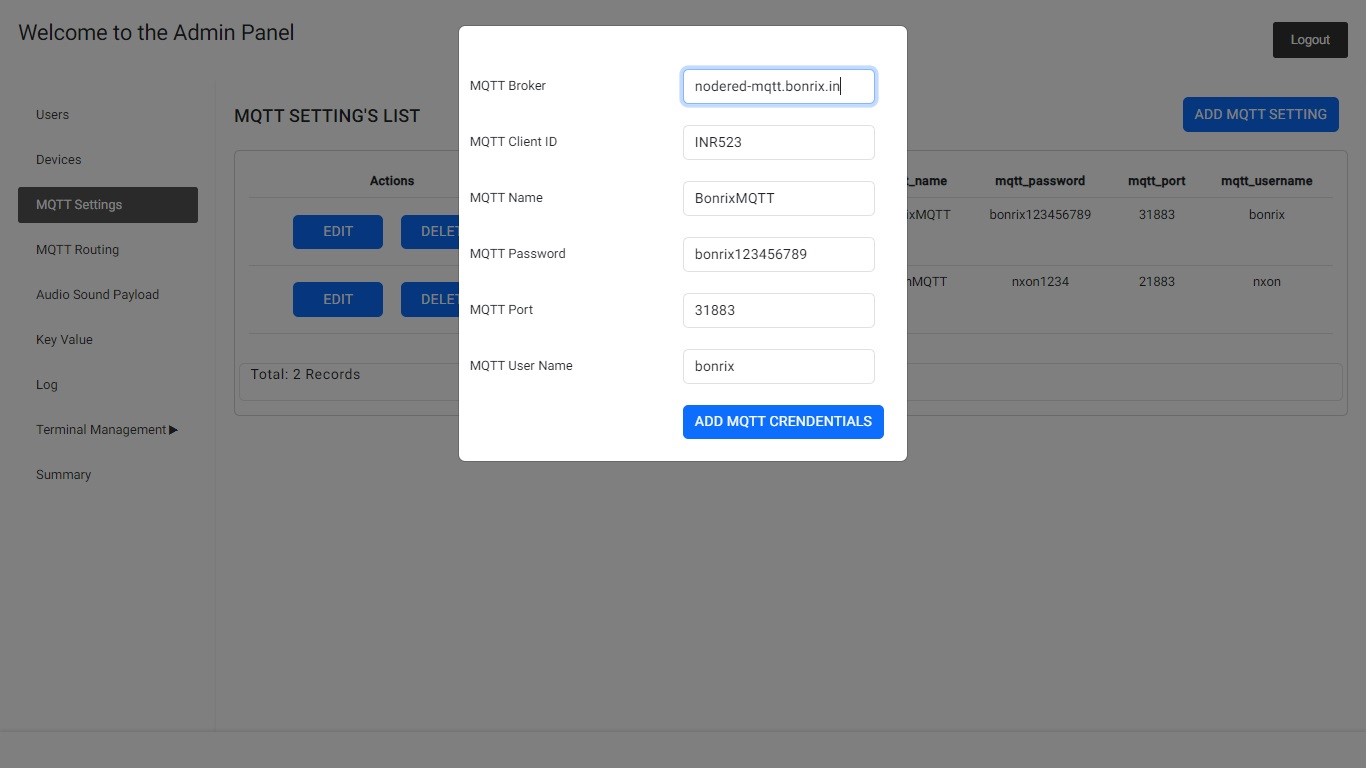Viewport: 1370px width, 768px height.
Task: Click the mqtt_port column header
Action: [1157, 181]
